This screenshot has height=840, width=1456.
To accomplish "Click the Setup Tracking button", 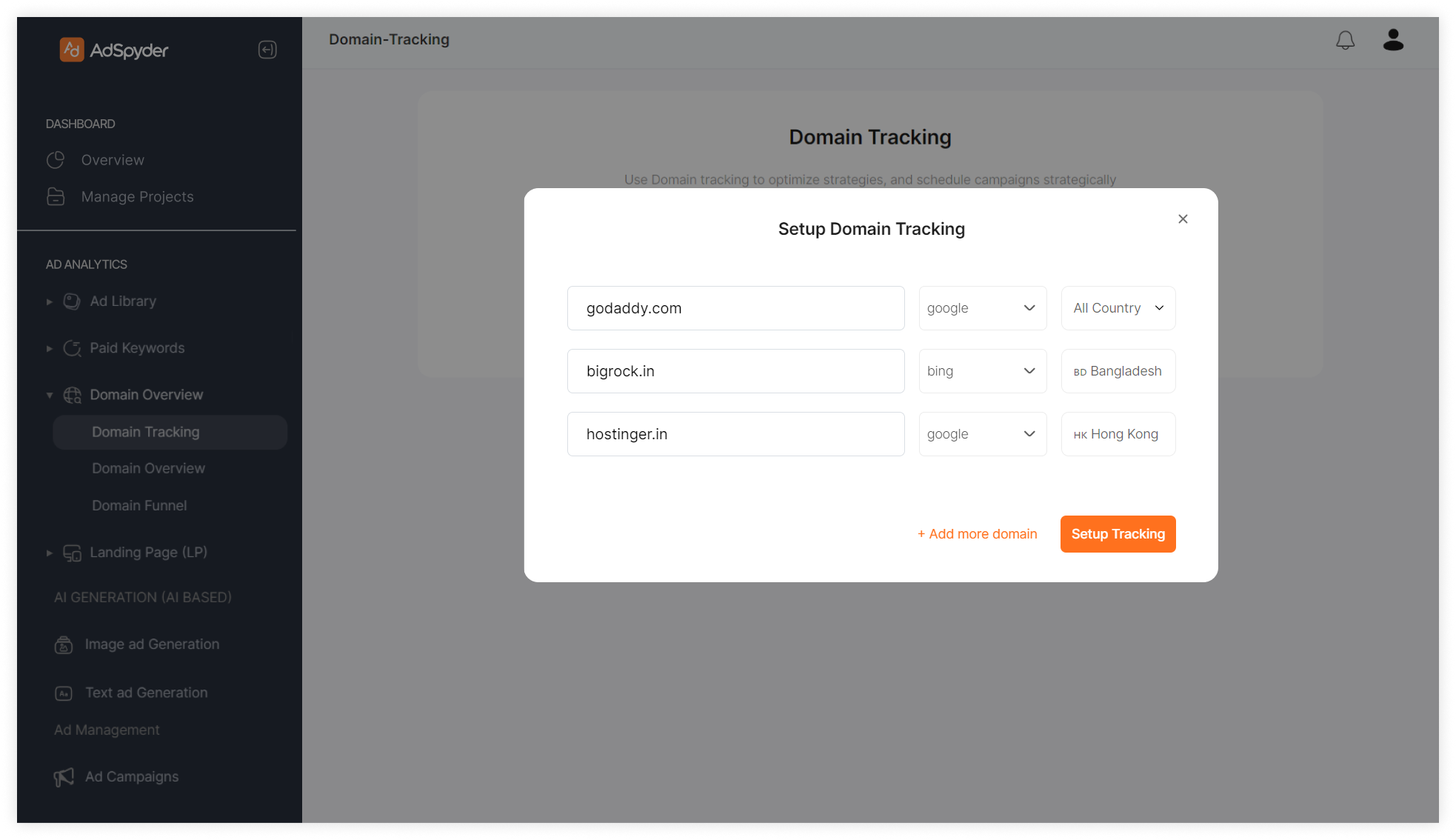I will pyautogui.click(x=1118, y=534).
